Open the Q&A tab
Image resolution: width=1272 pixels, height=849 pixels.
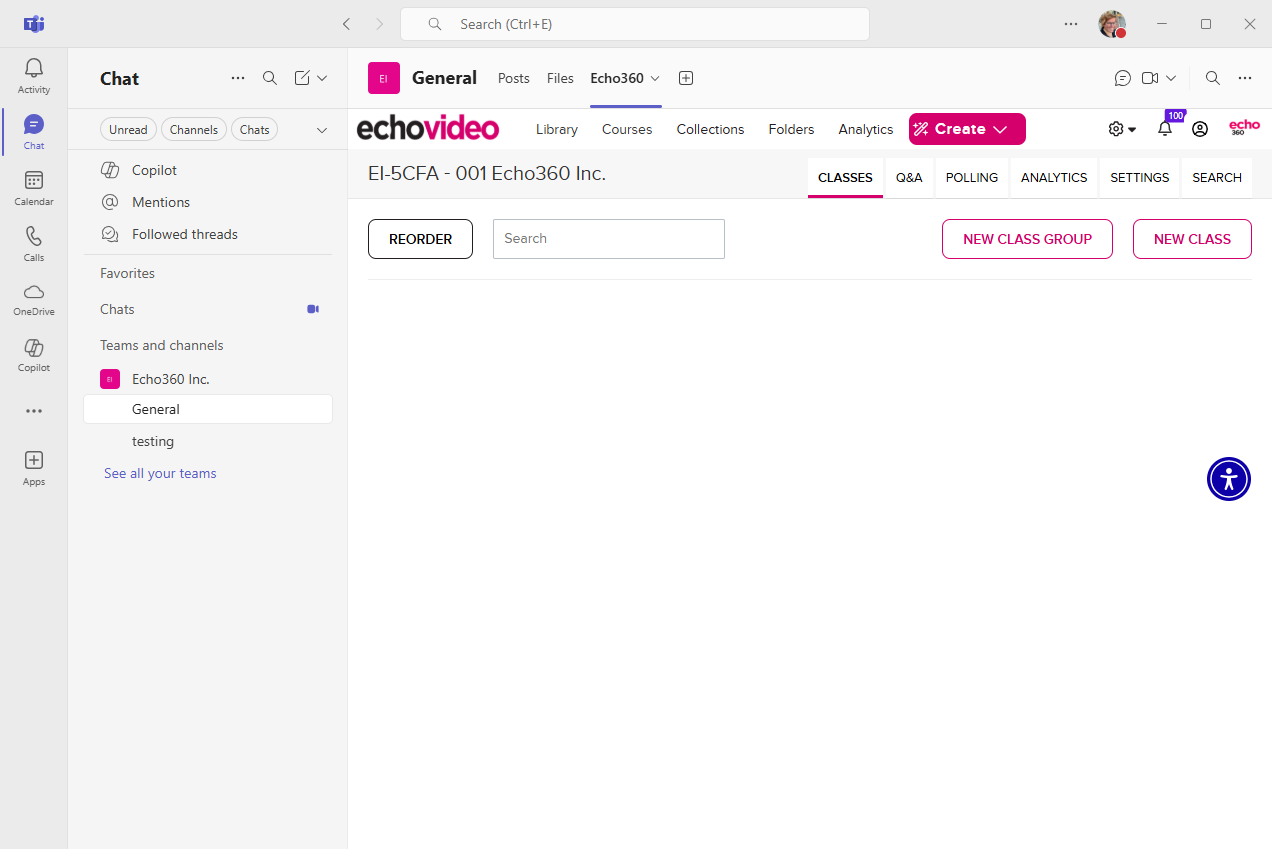909,178
